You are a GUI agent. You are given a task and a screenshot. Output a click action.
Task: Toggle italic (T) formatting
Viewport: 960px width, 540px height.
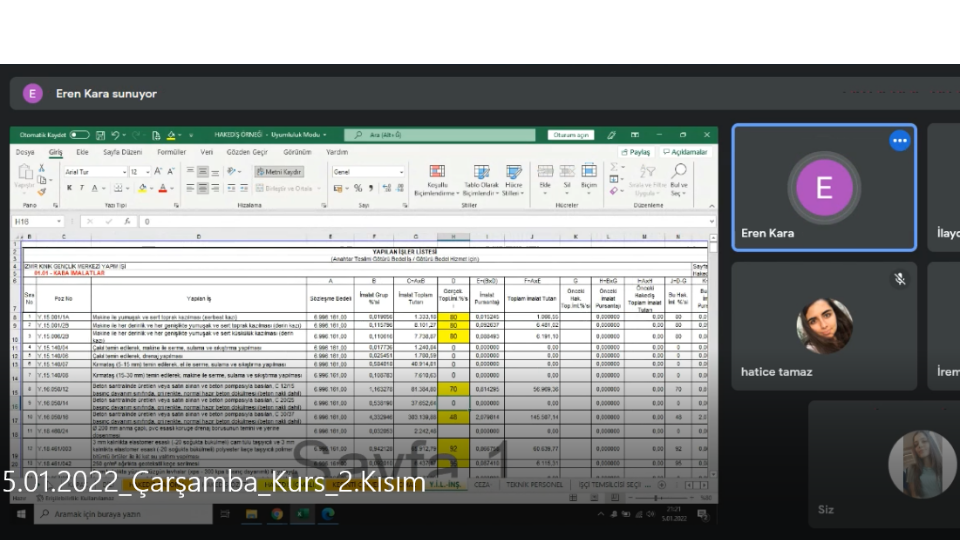[81, 189]
